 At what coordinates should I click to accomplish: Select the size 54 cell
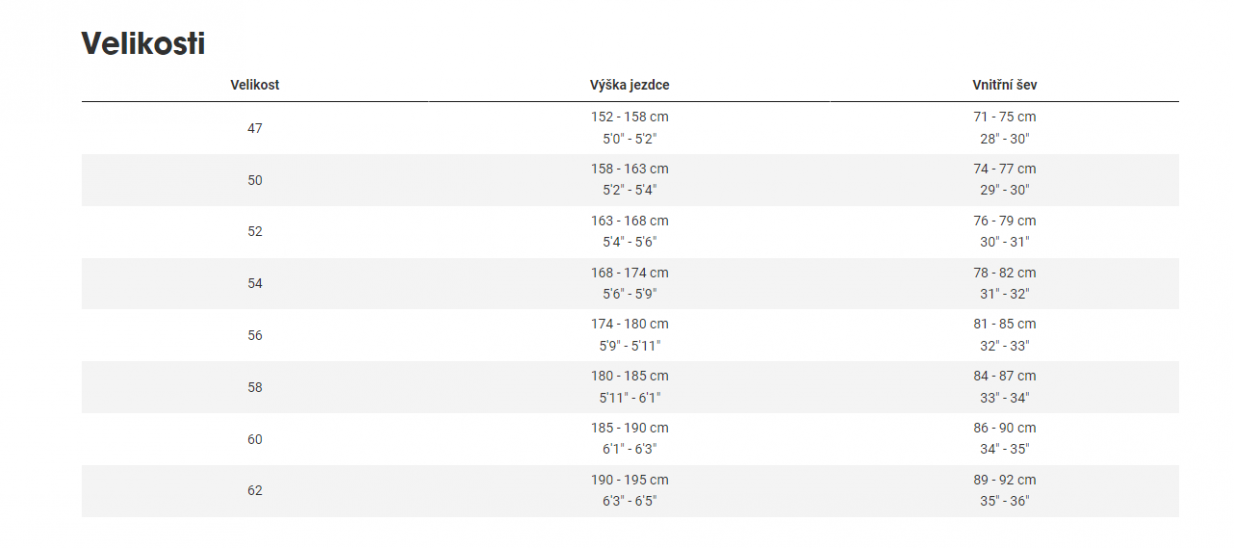[x=255, y=283]
